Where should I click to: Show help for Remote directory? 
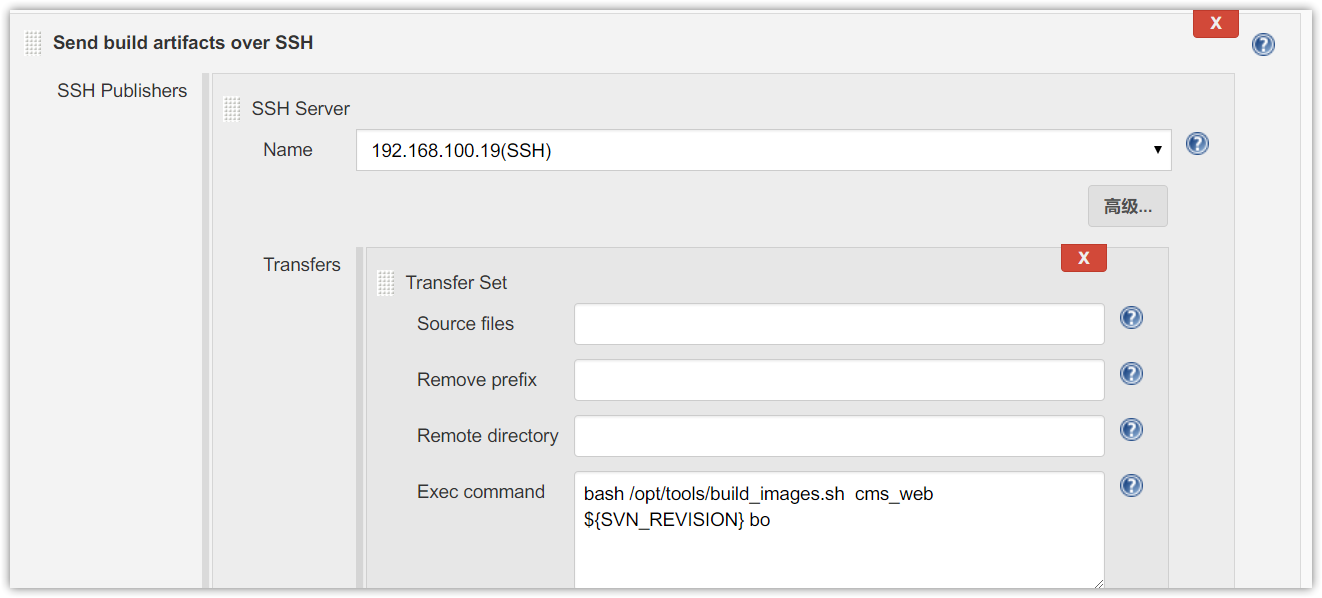tap(1131, 430)
